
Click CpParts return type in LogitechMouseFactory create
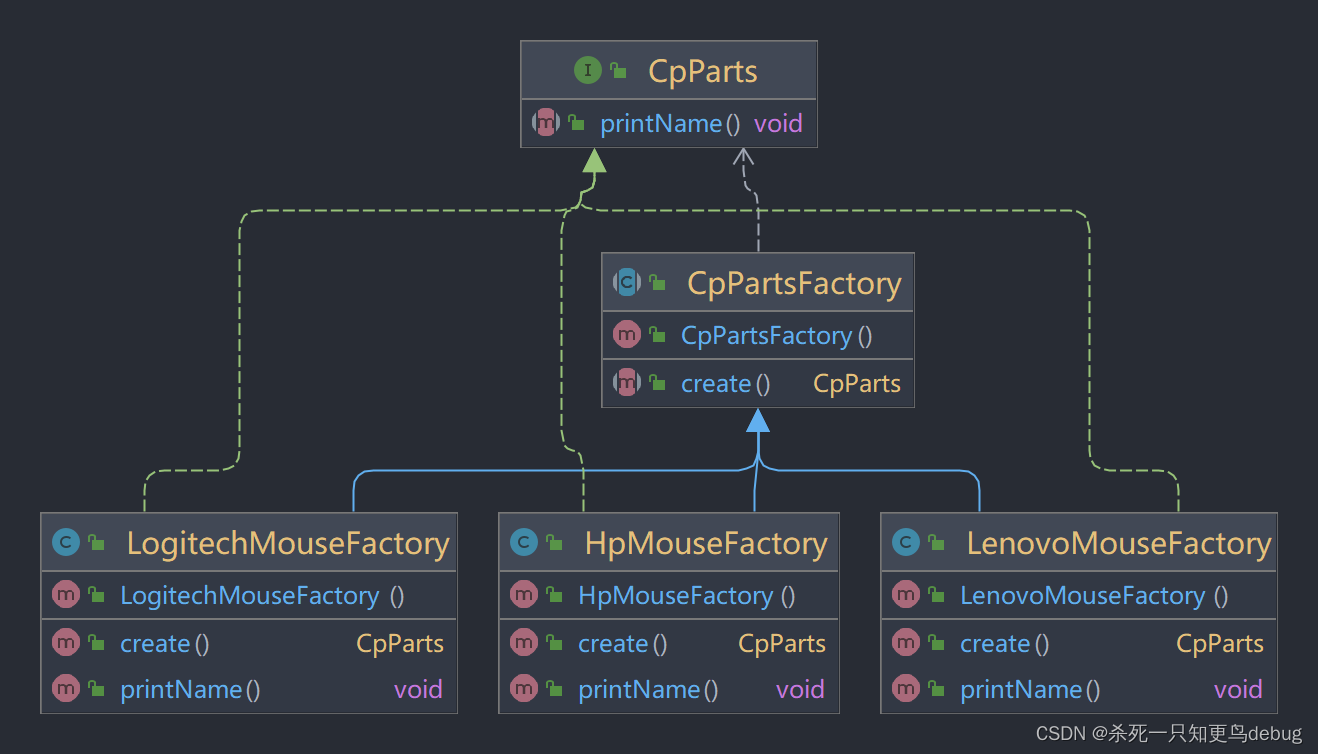(x=400, y=644)
